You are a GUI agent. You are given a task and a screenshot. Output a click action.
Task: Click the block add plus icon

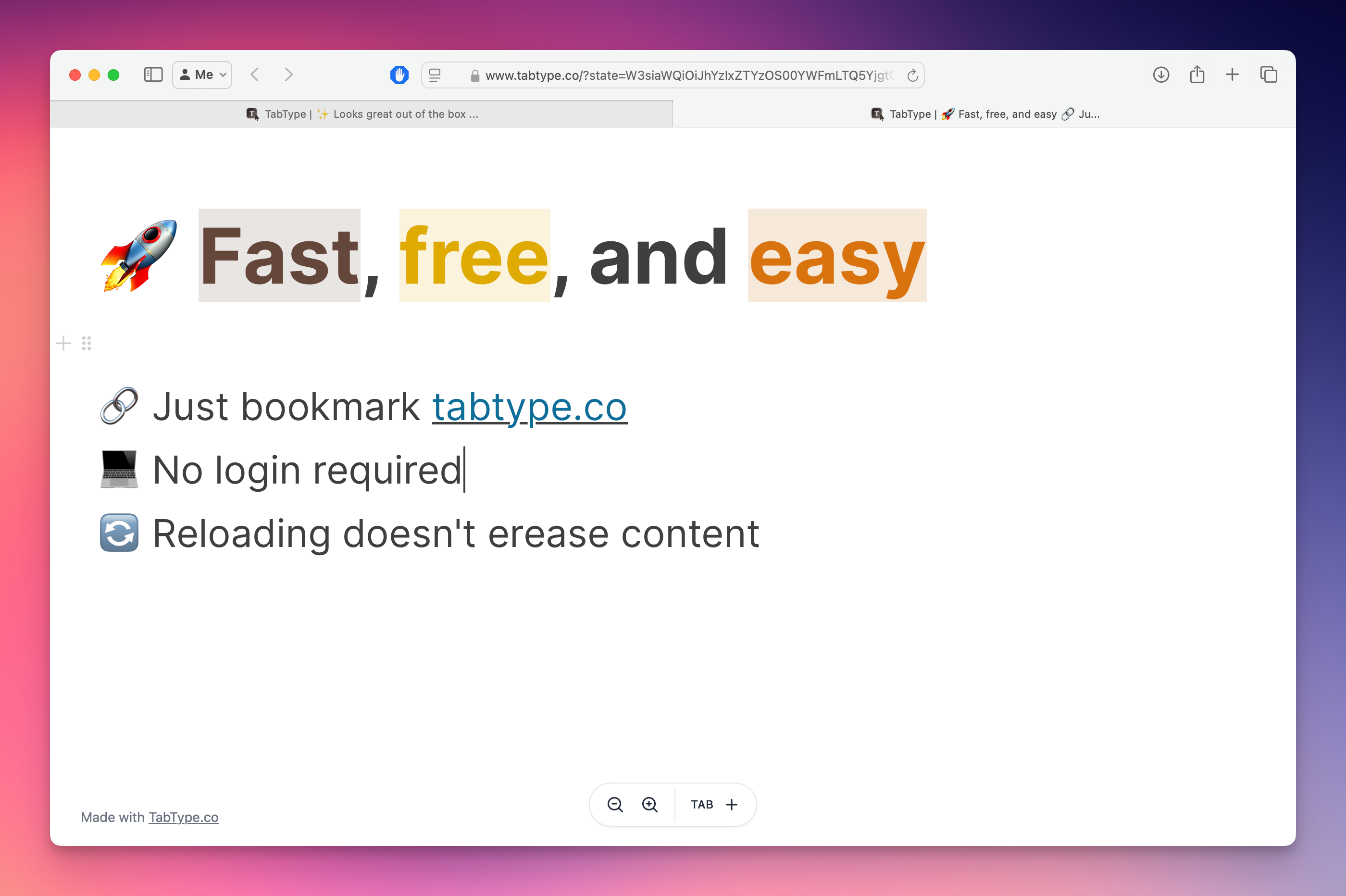63,343
